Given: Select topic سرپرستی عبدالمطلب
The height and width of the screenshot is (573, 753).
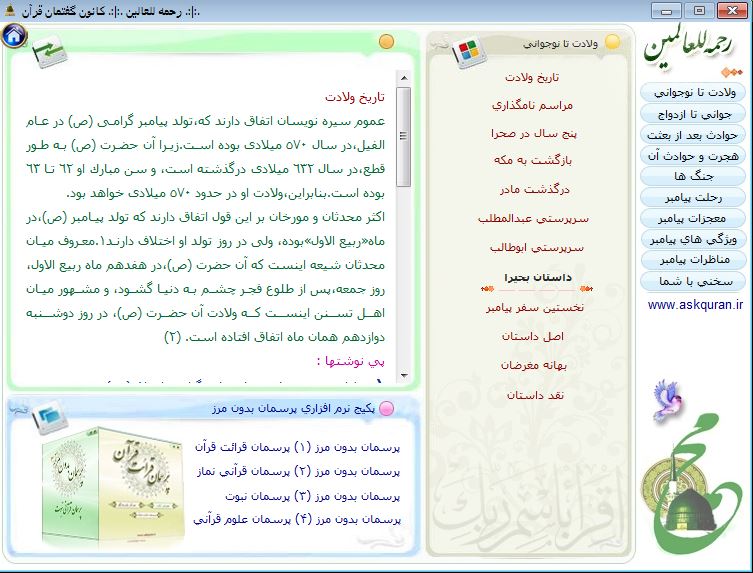Looking at the screenshot, I should point(534,219).
